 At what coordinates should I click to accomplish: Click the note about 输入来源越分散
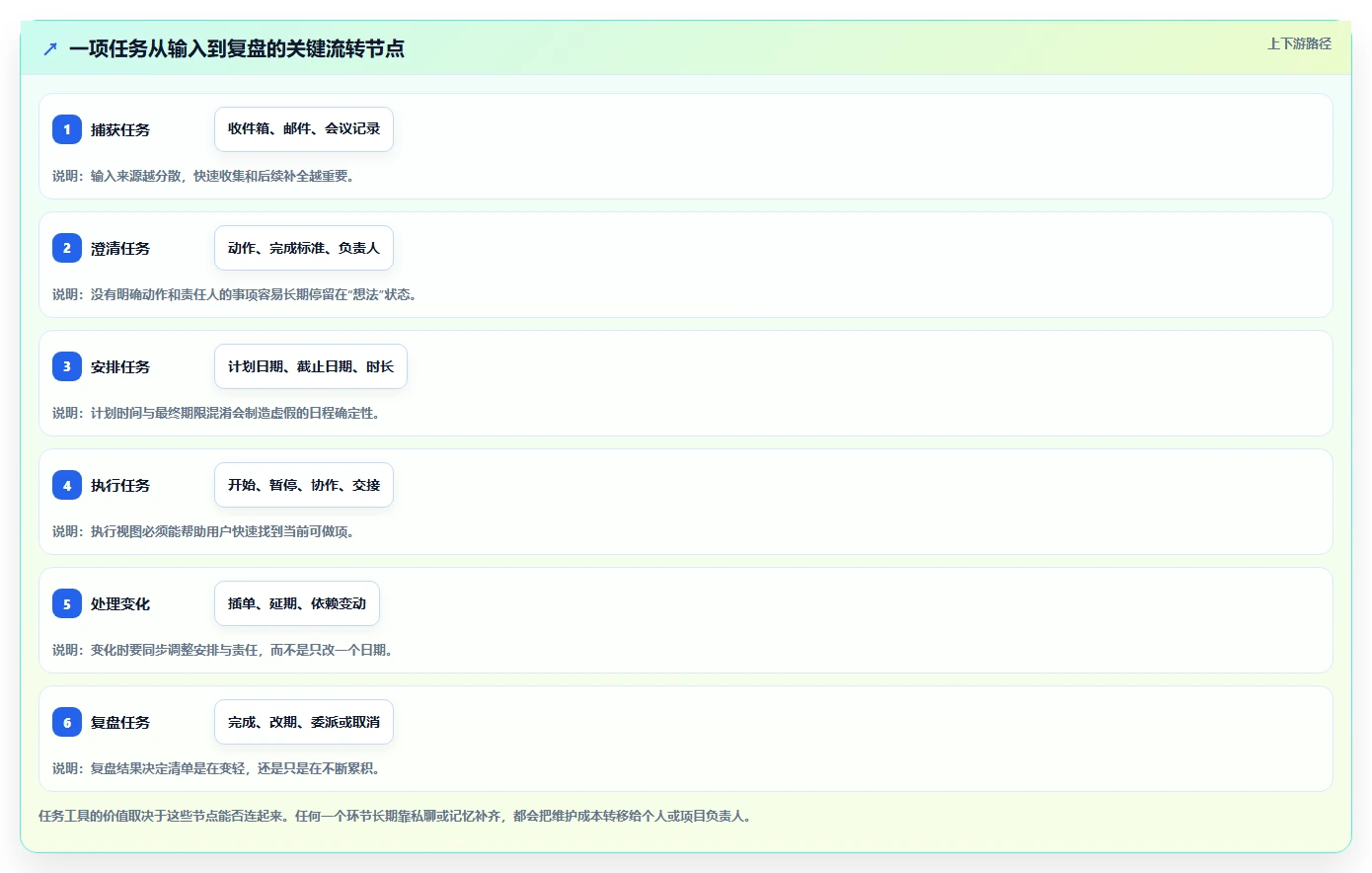point(203,176)
